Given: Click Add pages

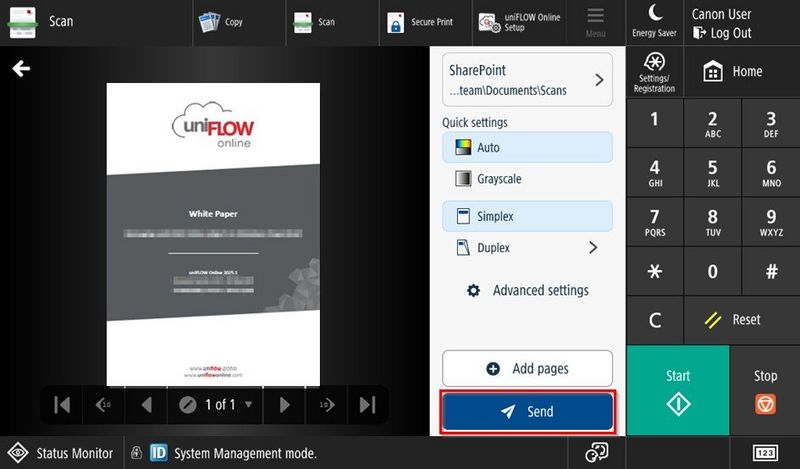Looking at the screenshot, I should [x=527, y=369].
